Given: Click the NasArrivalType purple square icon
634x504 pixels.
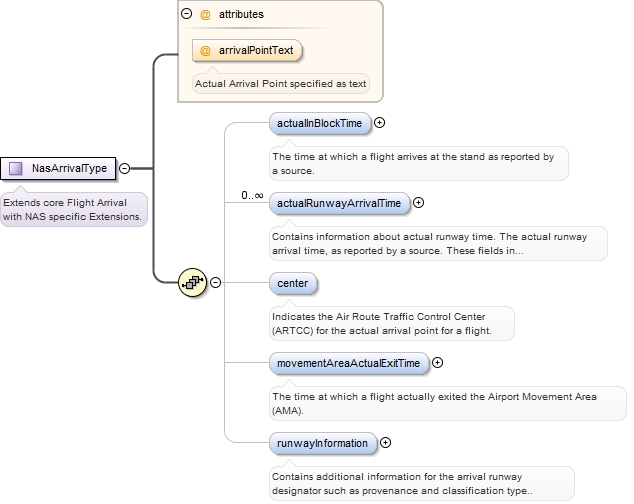Looking at the screenshot, I should click(x=16, y=168).
